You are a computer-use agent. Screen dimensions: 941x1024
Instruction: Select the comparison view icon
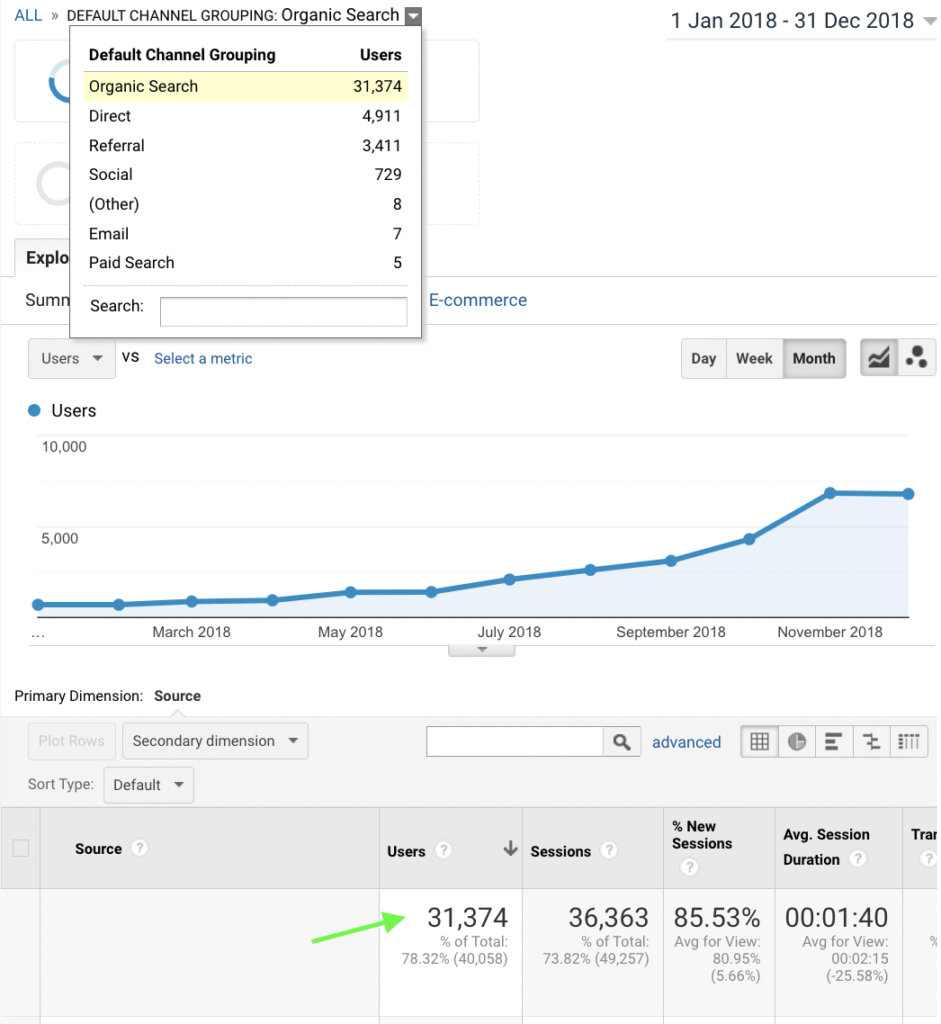click(871, 742)
